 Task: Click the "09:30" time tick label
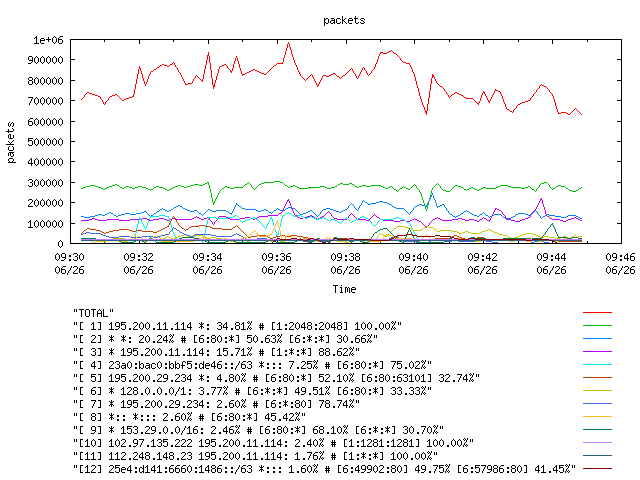point(69,257)
